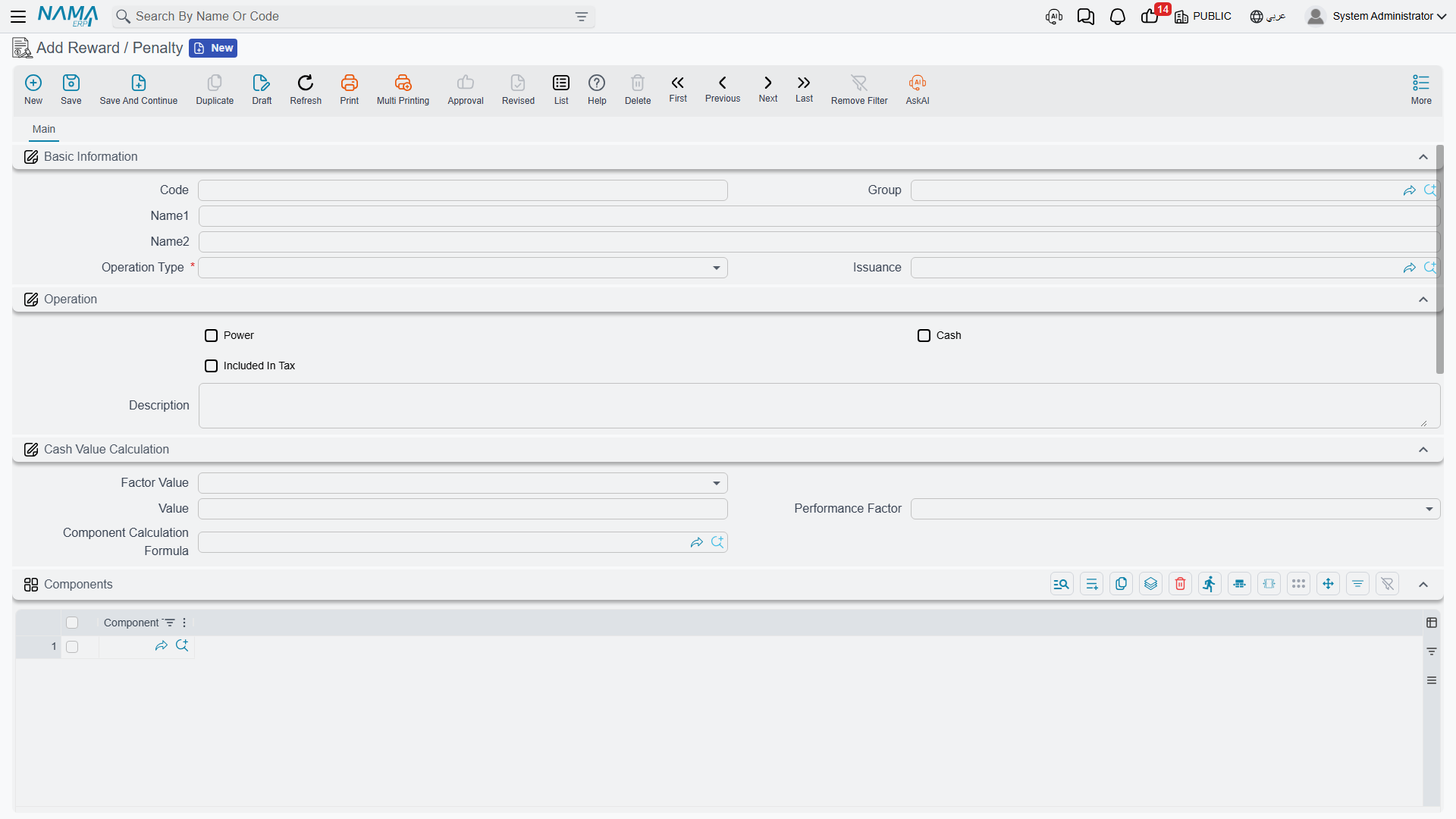Click the notifications bell icon
The width and height of the screenshot is (1456, 819).
1117,17
